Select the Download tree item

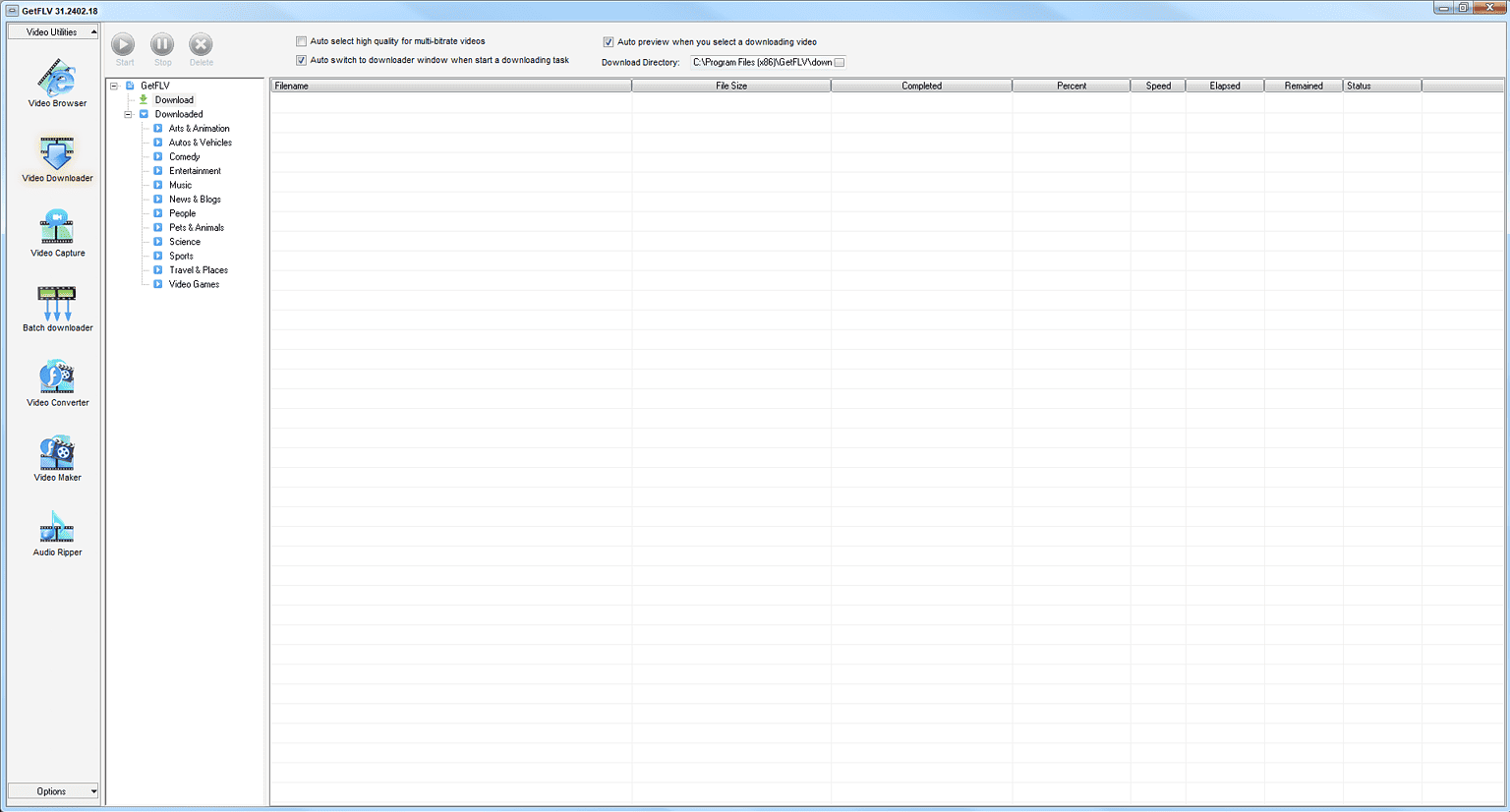click(174, 100)
